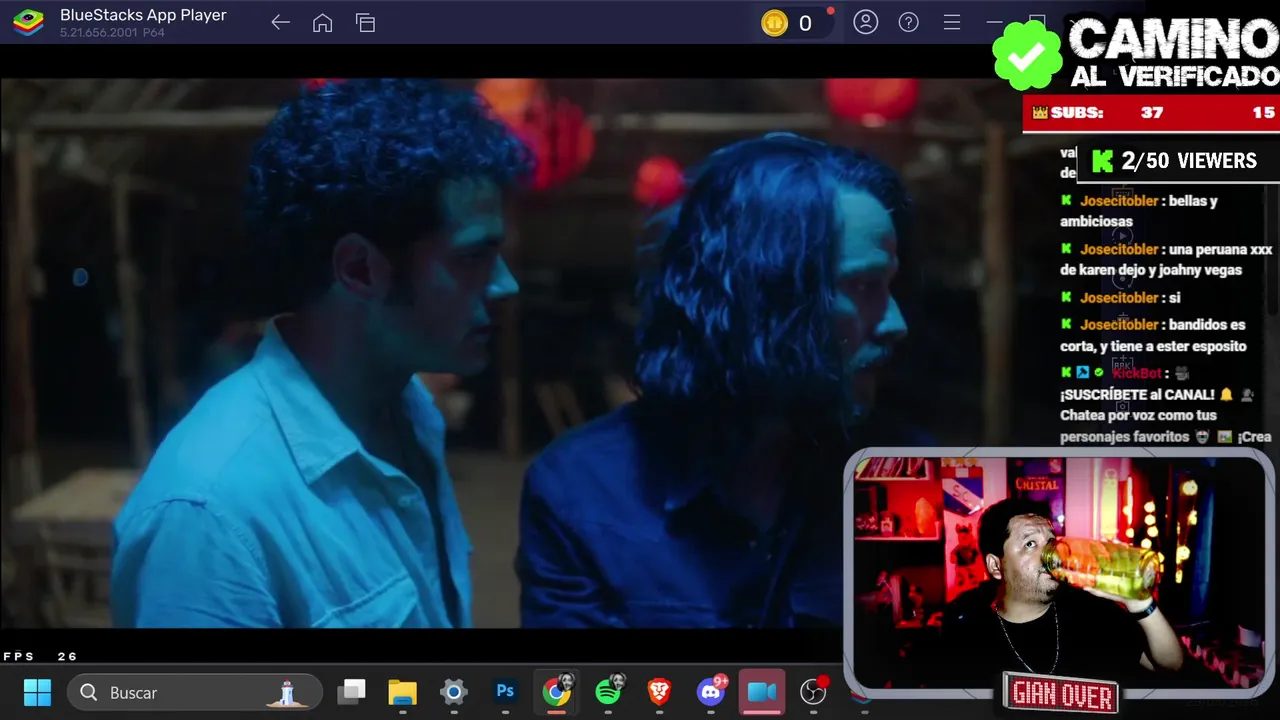
Task: Open Discord from the taskbar
Action: 711,691
